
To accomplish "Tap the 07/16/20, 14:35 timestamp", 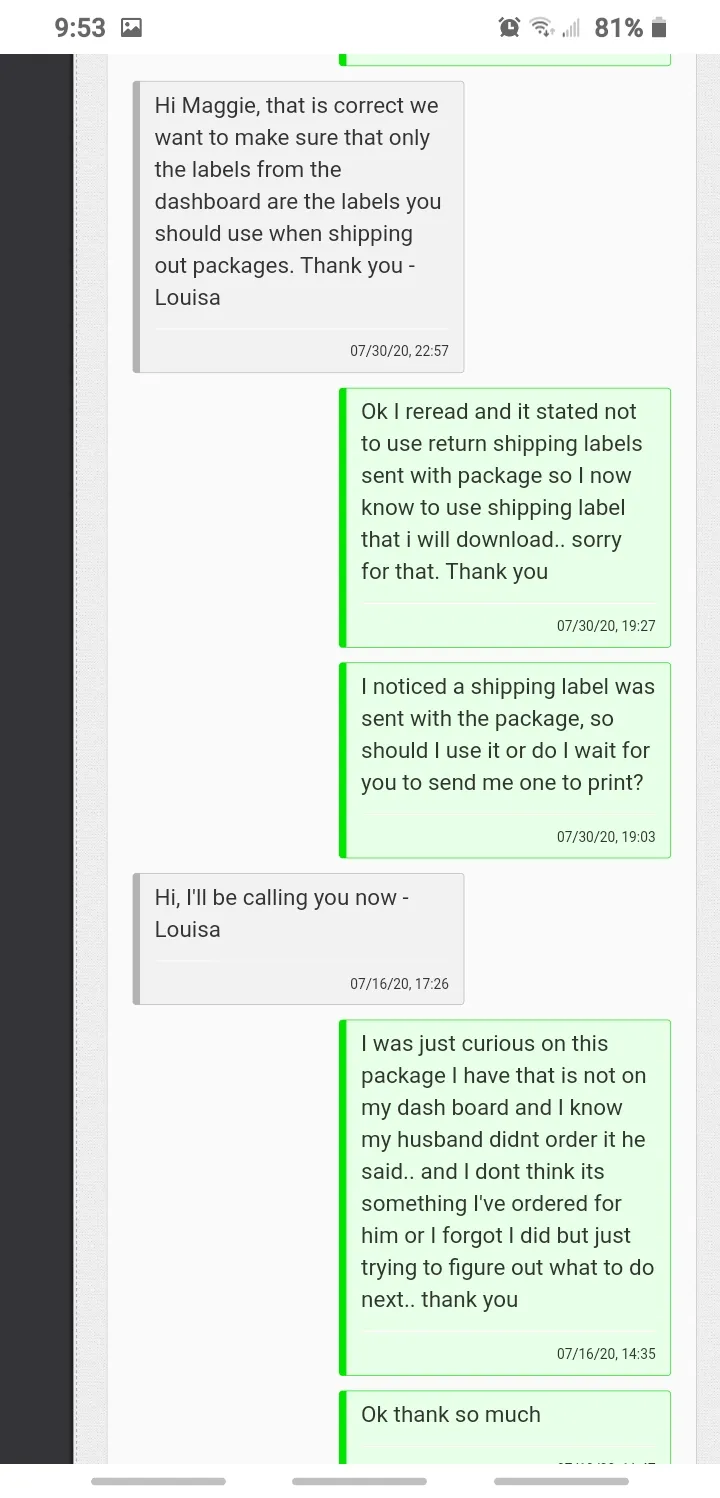I will click(606, 1353).
